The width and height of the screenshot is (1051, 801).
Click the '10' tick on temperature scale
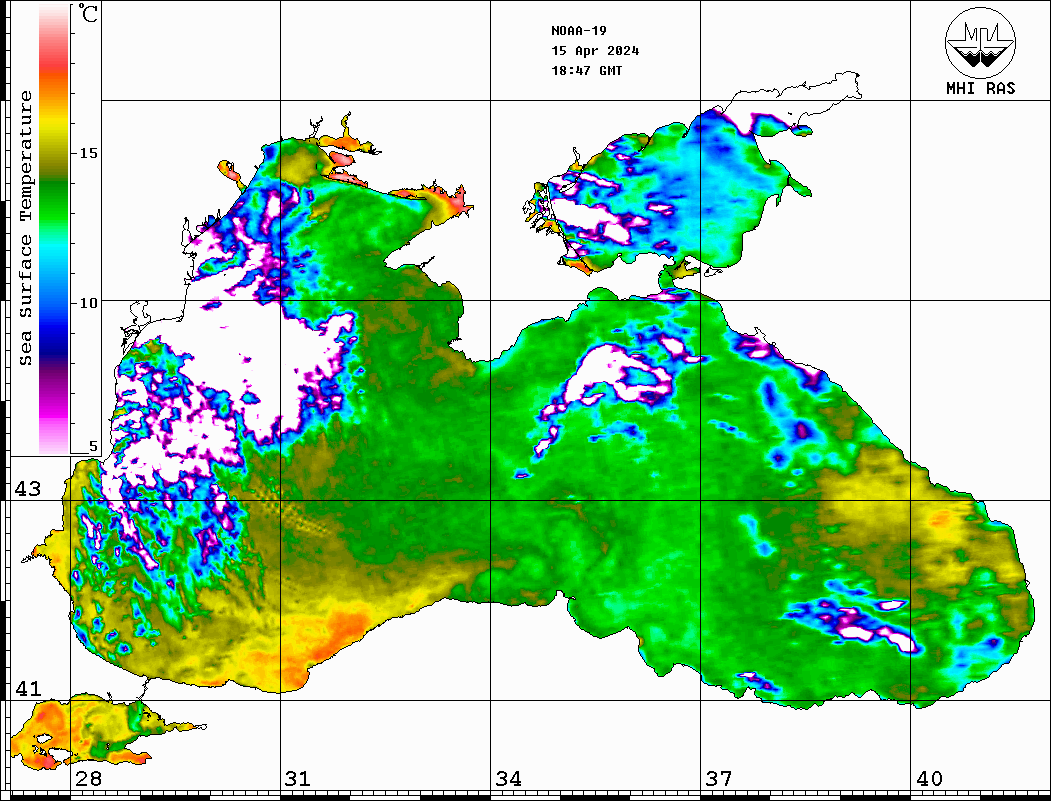88,303
